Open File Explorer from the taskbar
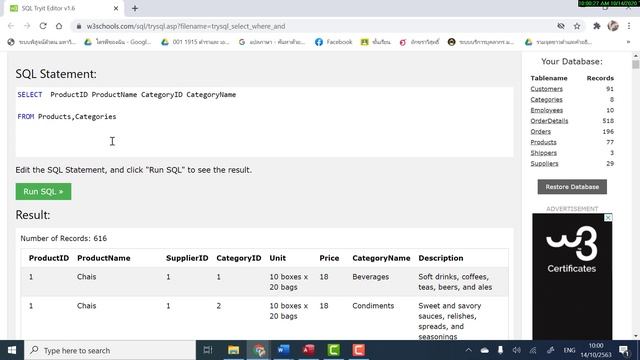Screen dimensions: 640x360 pyautogui.click(x=233, y=350)
